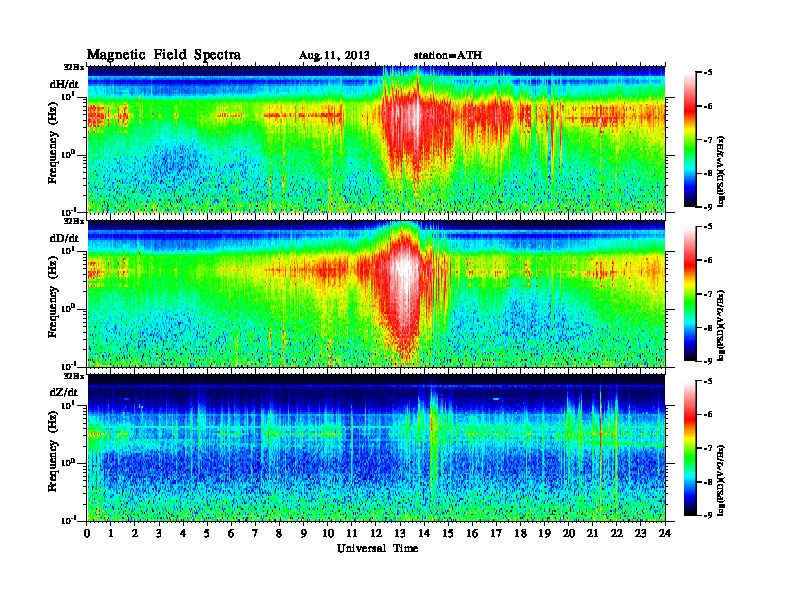Click the "station=ATH" label
Image resolution: width=792 pixels, height=612 pixels.
pyautogui.click(x=448, y=55)
